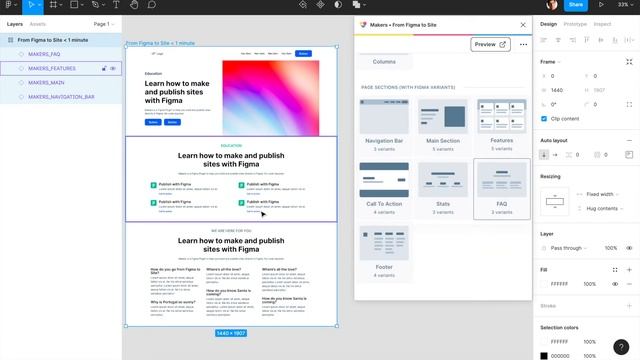Image resolution: width=640 pixels, height=360 pixels.
Task: Open the Frame type dropdown
Action: pyautogui.click(x=550, y=62)
